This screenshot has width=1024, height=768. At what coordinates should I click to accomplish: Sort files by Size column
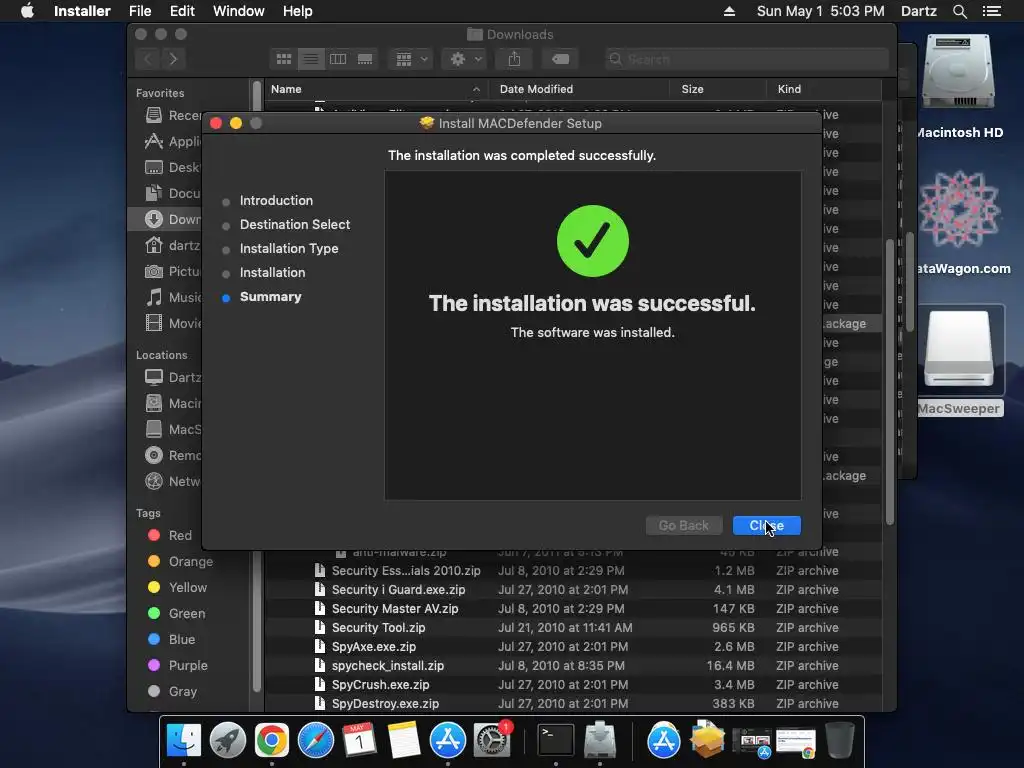[718, 89]
